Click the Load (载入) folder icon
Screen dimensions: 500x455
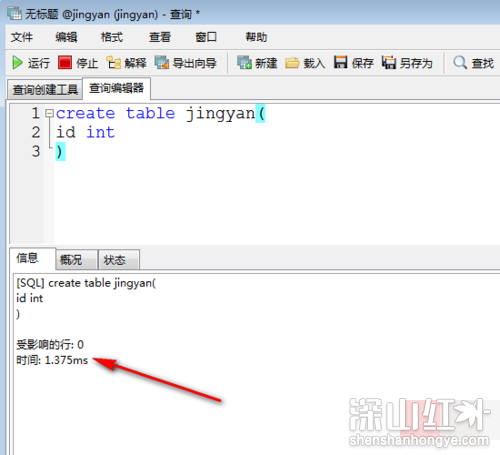tap(292, 63)
